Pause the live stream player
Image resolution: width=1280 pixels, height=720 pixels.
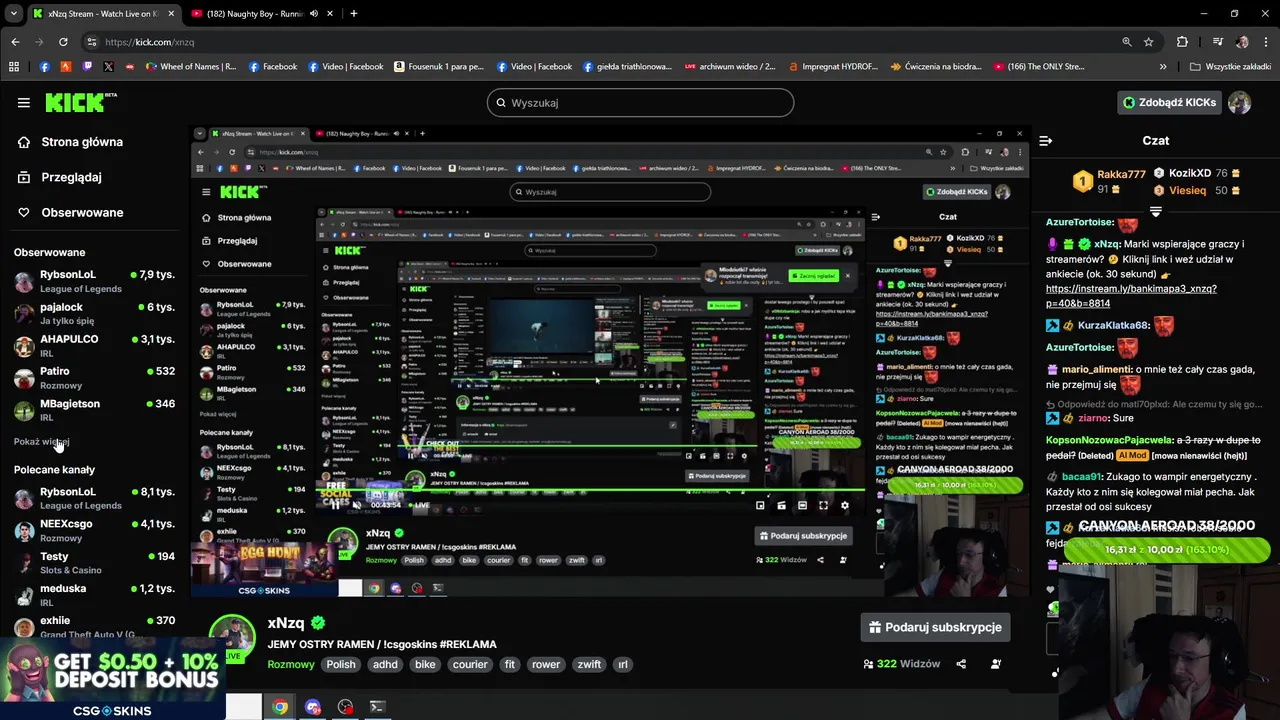click(334, 505)
